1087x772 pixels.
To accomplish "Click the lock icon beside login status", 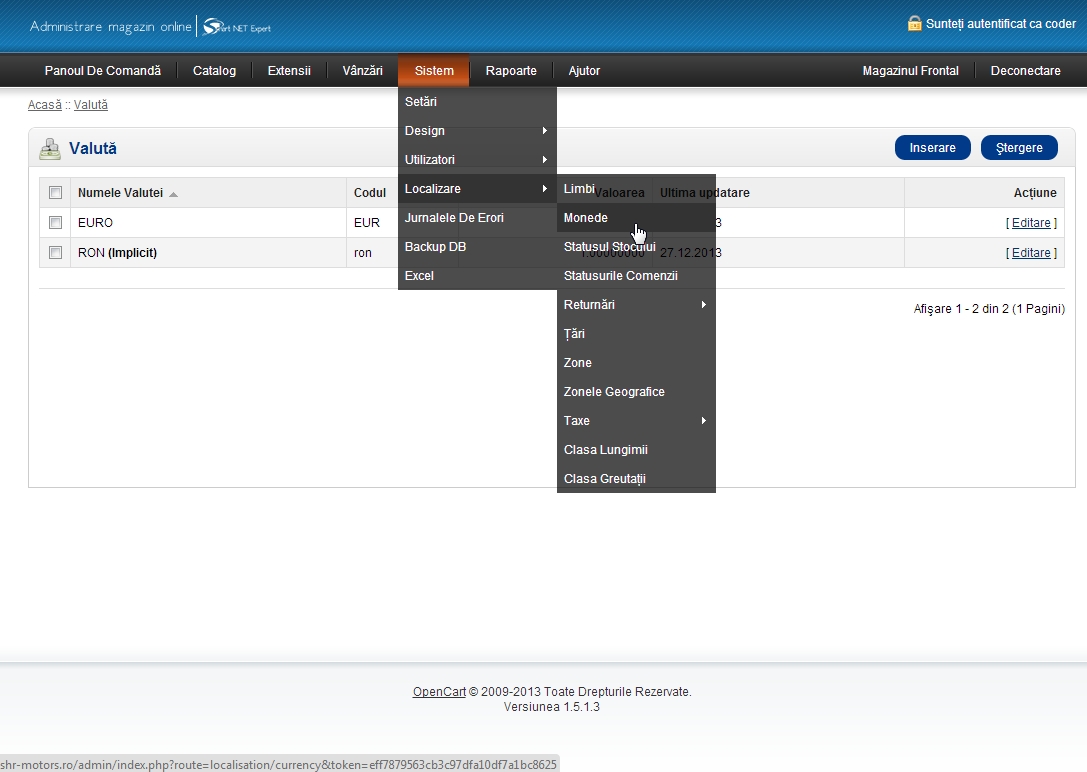I will click(914, 23).
